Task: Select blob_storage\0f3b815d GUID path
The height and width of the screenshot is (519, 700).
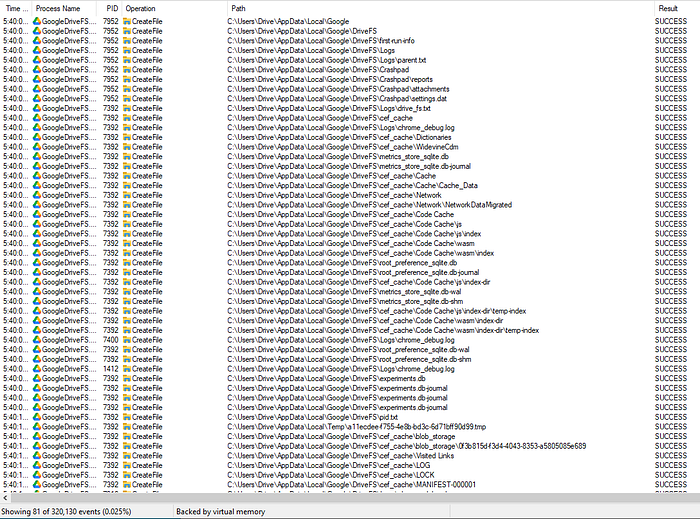Action: pos(406,446)
